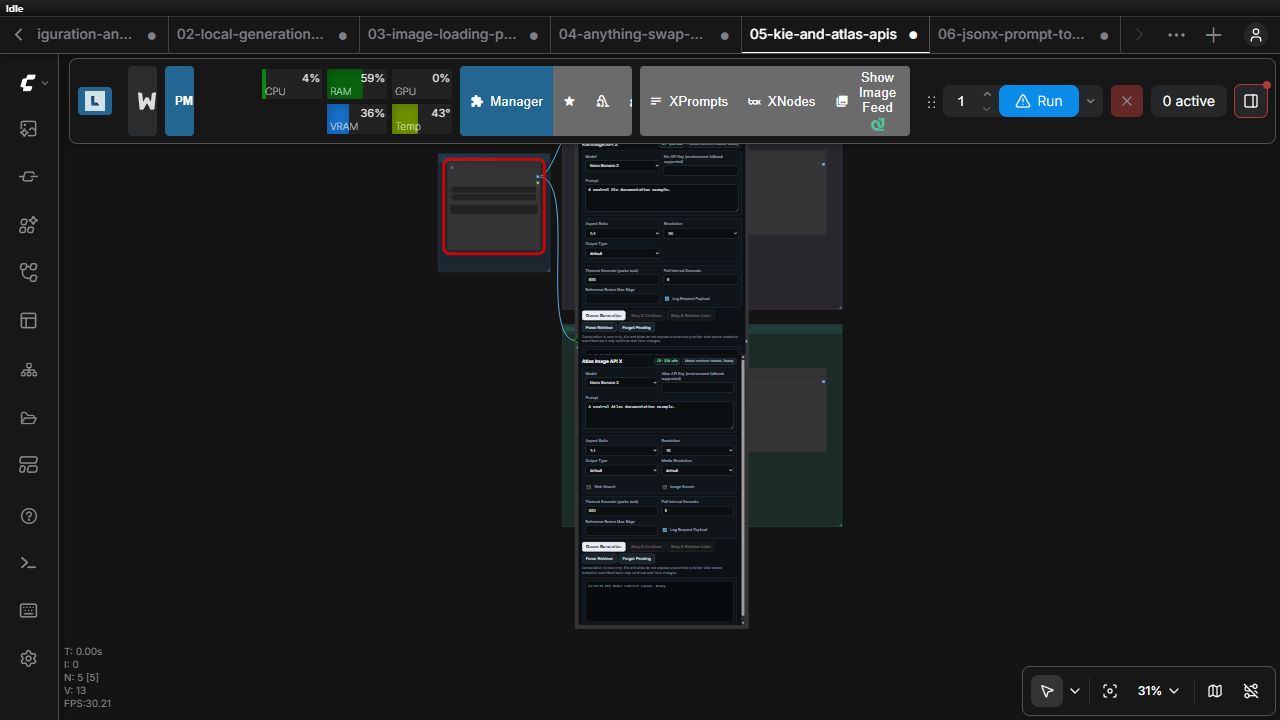
Task: Open Atlas node Model dropdown
Action: click(621, 382)
